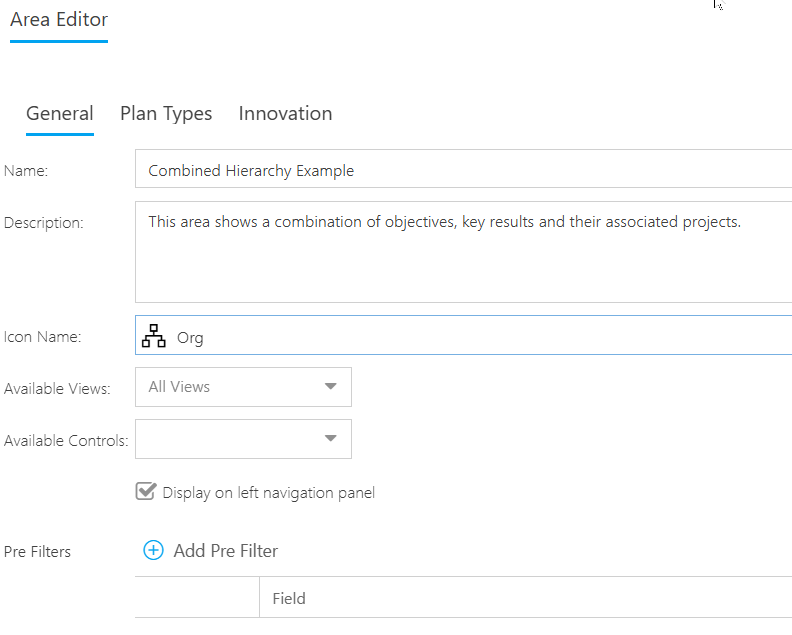Click the Org hierarchy icon
This screenshot has width=792, height=635.
[154, 336]
